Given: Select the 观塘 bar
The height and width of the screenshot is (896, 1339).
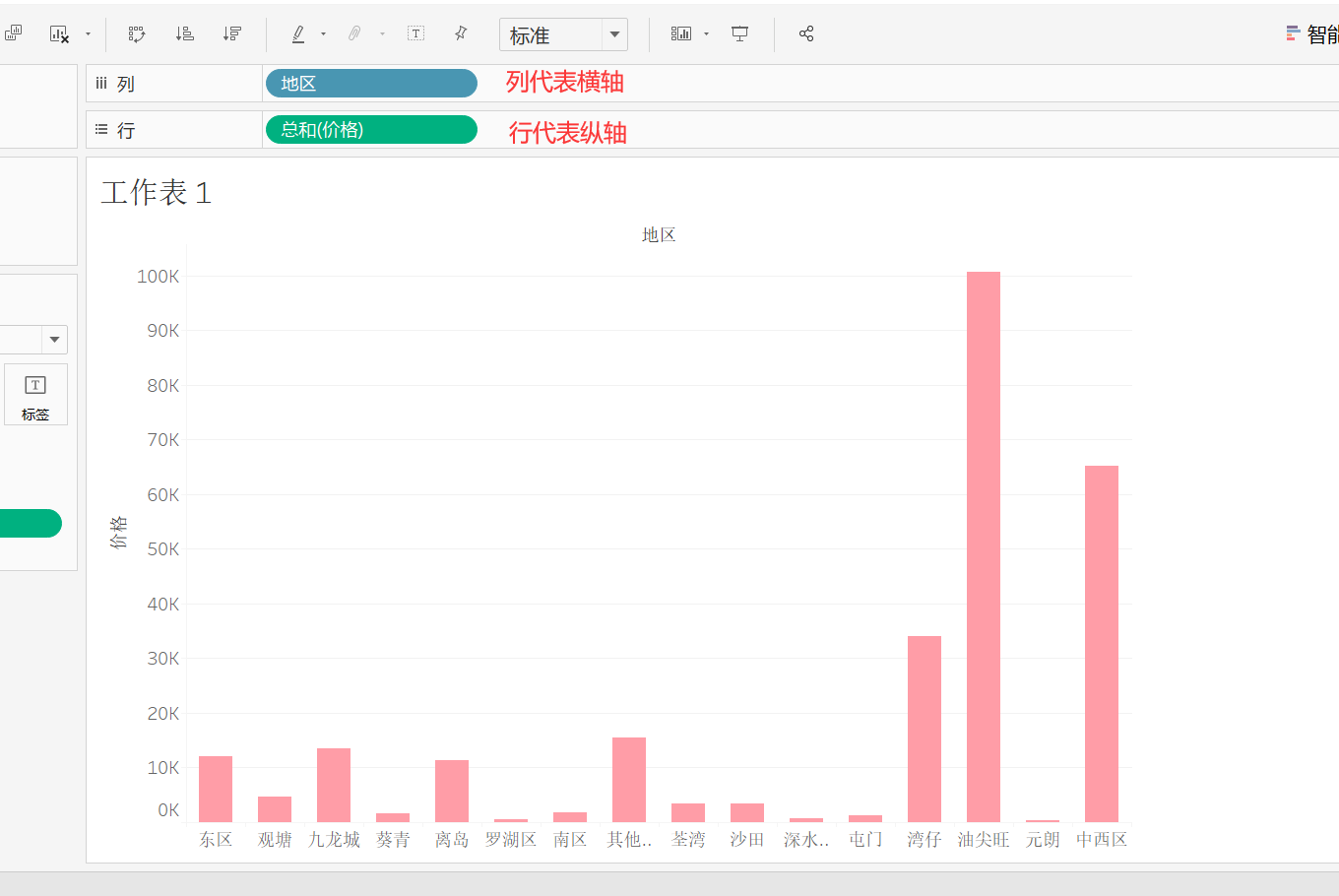Looking at the screenshot, I should [x=275, y=809].
